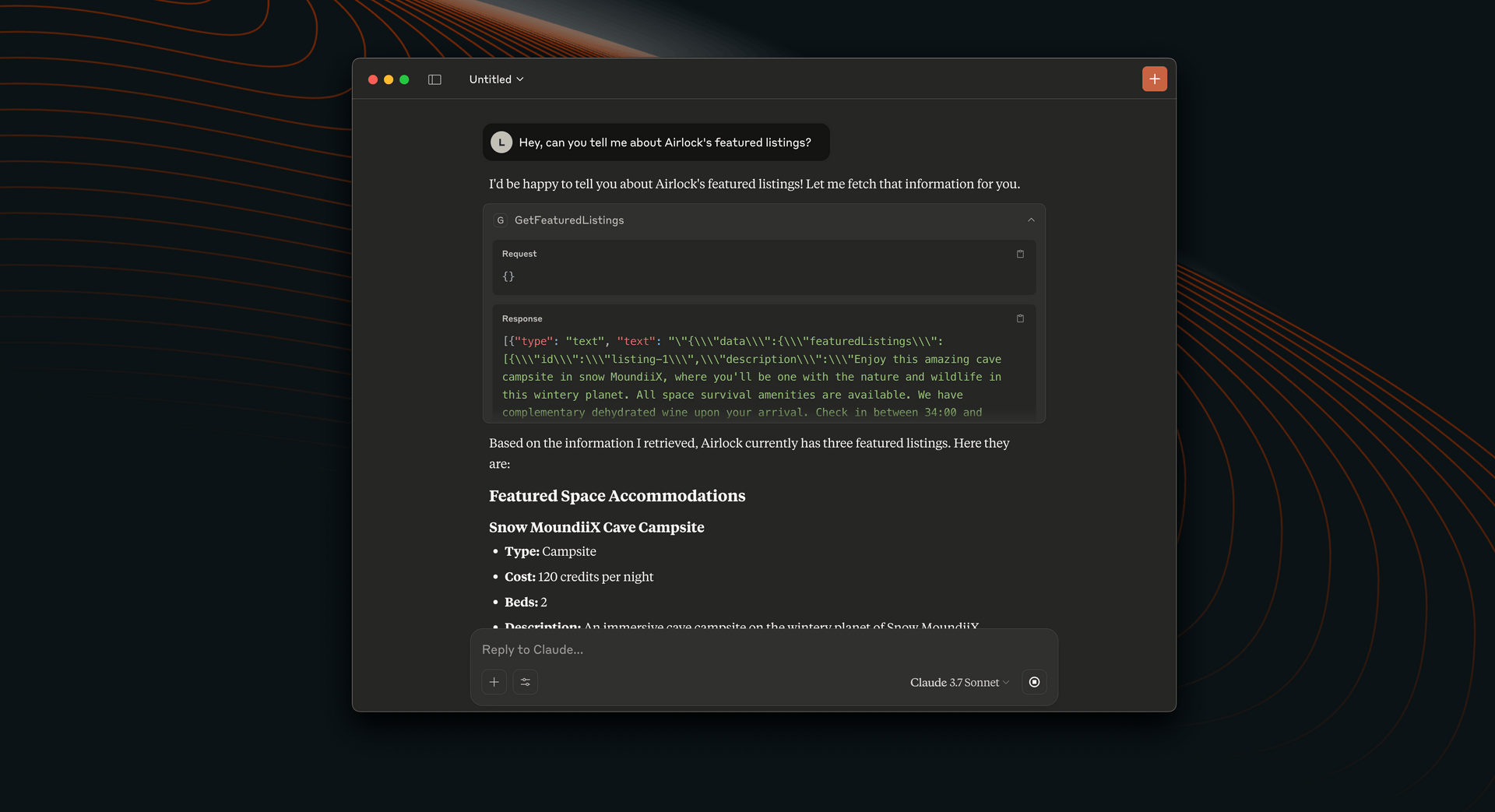Open the Untitled conversation title dropdown
The width and height of the screenshot is (1495, 812).
(x=496, y=79)
